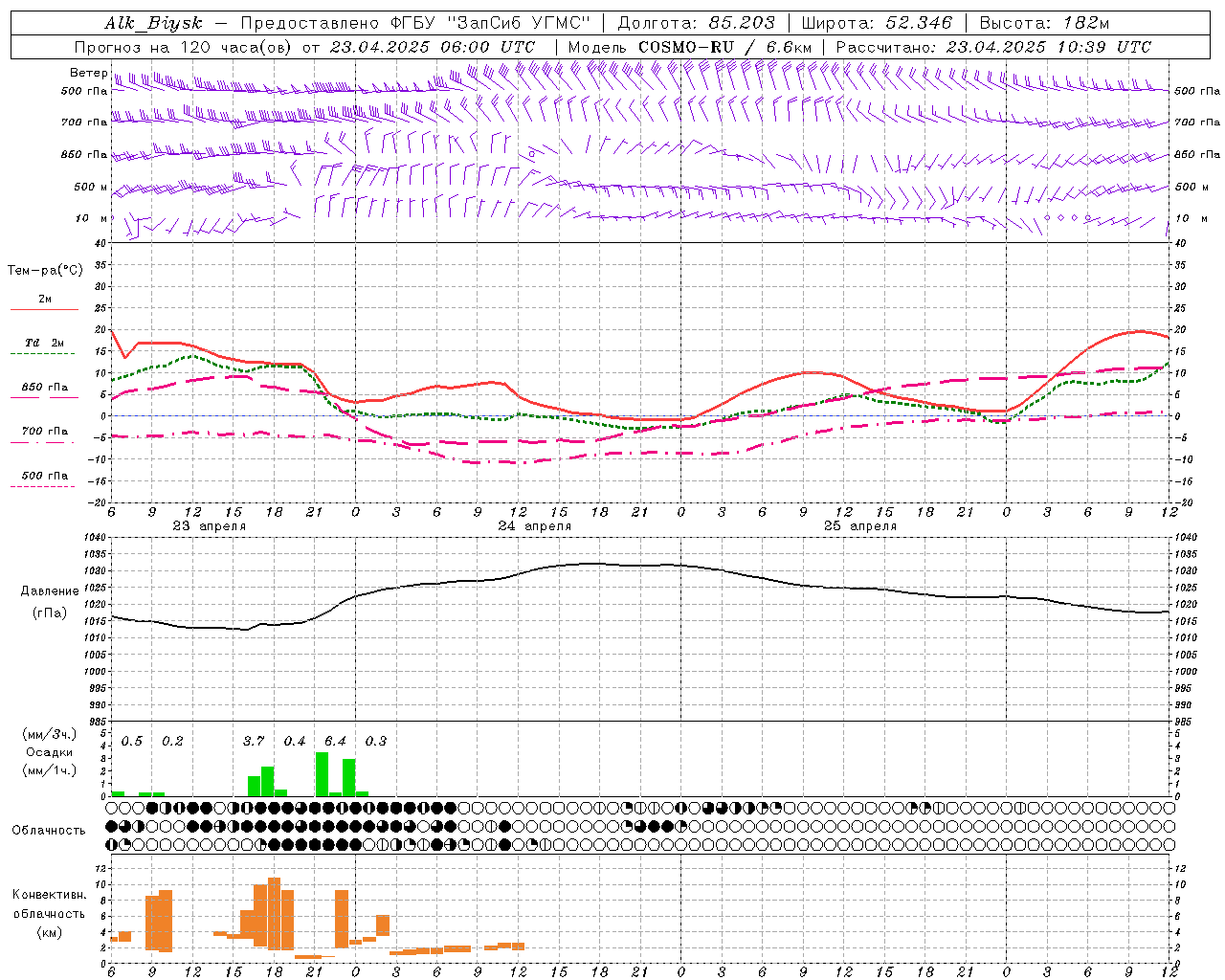Click the Конвективн. convective cloud label
The width and height of the screenshot is (1225, 980).
coord(49,895)
